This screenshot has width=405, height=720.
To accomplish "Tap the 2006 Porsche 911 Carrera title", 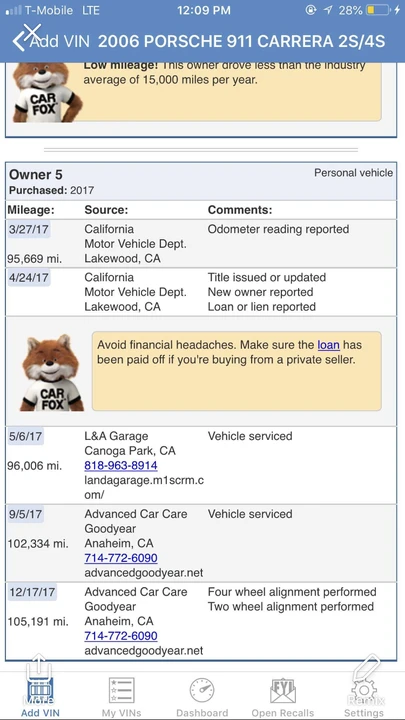I will tap(242, 42).
